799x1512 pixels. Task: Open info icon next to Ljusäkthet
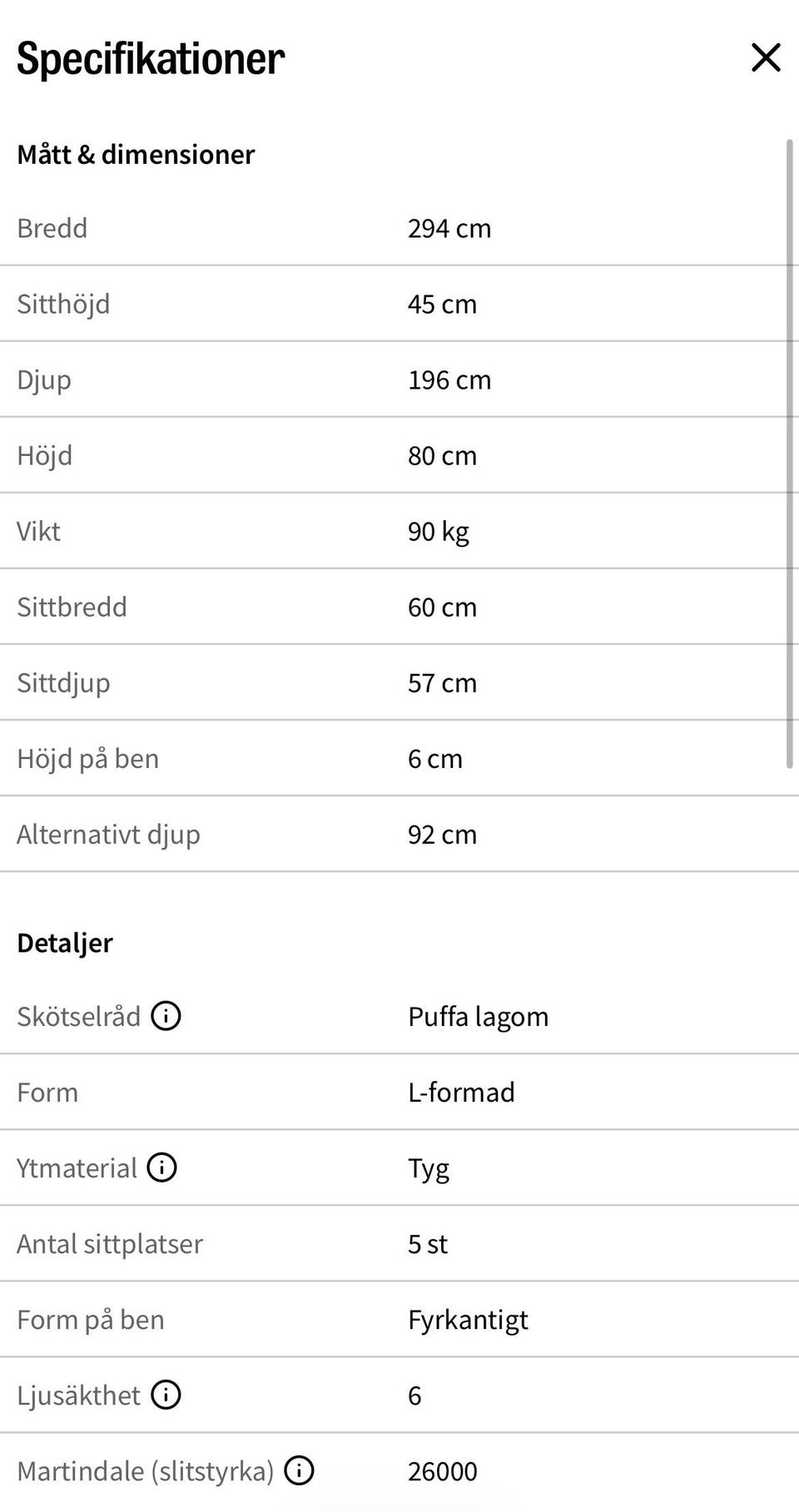tap(166, 1394)
